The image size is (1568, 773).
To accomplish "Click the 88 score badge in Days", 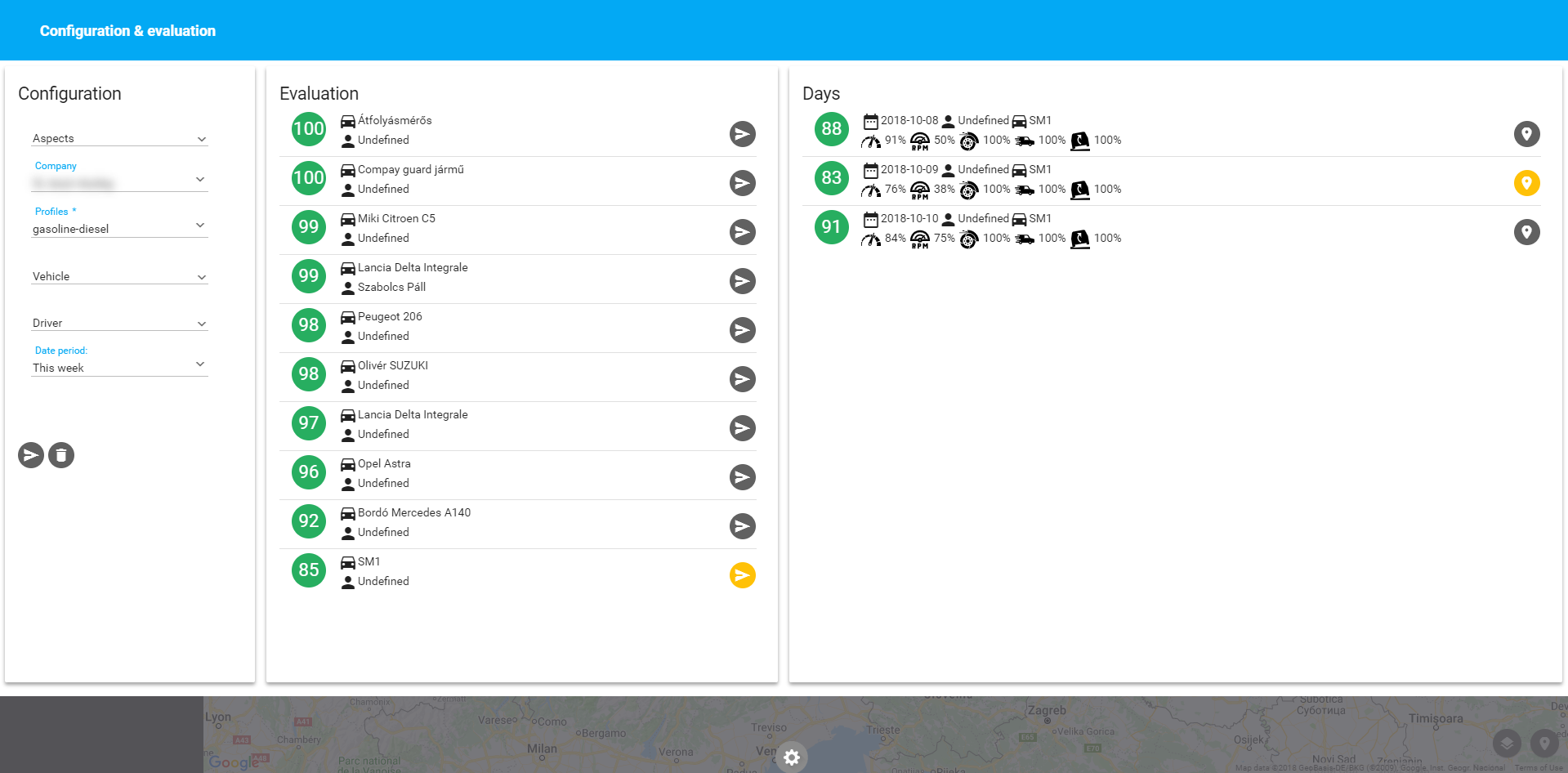I will coord(831,129).
